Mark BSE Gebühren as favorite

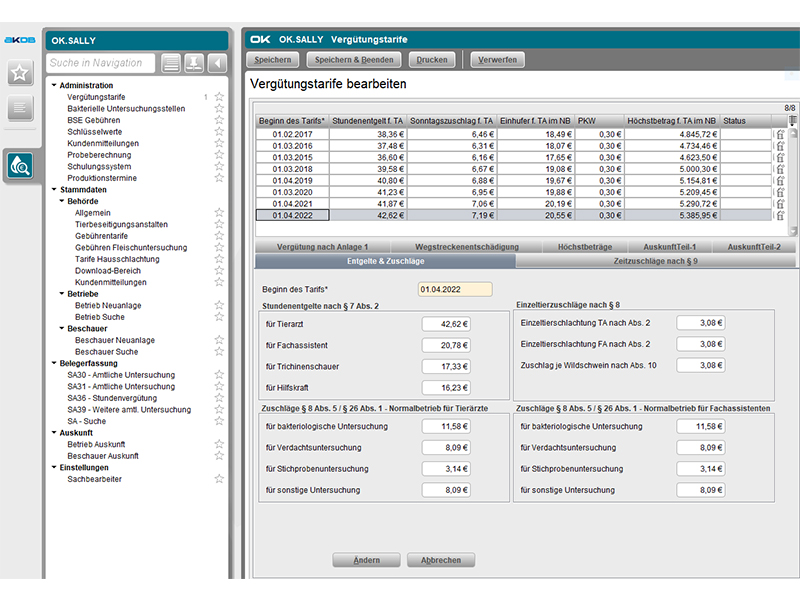[x=219, y=120]
